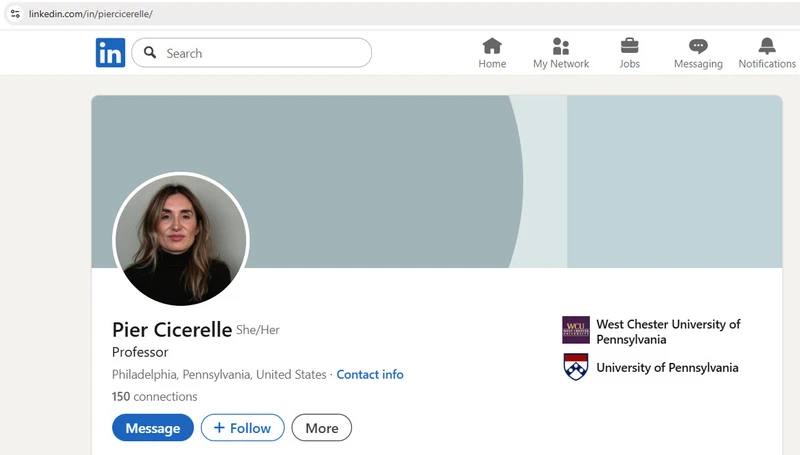Screen dimensions: 800x455
Task: Open My Network people icon
Action: click(x=561, y=46)
